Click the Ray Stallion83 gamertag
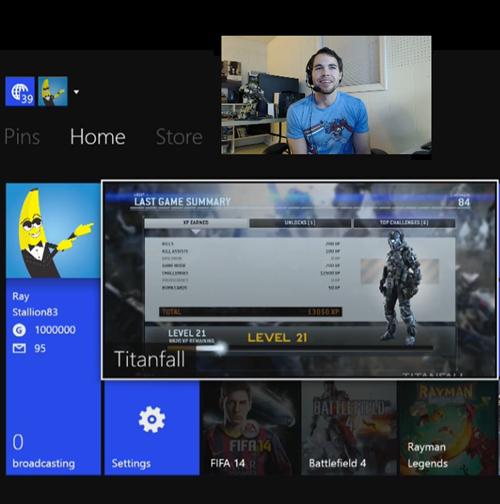 (x=35, y=304)
